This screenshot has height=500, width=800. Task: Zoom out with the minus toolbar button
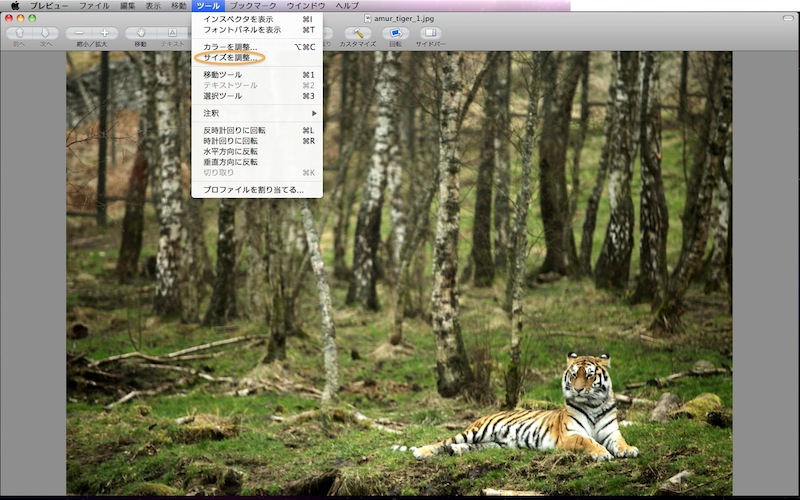pyautogui.click(x=79, y=33)
